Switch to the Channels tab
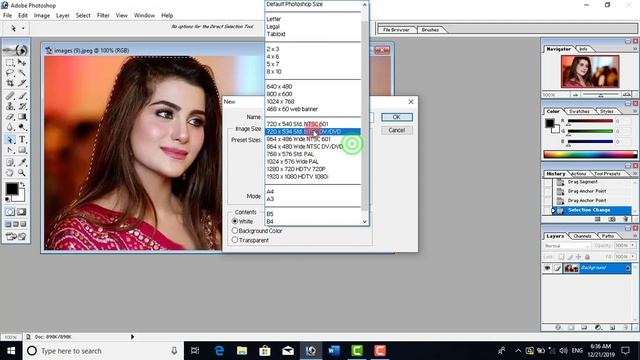Image resolution: width=640 pixels, height=360 pixels. [582, 236]
